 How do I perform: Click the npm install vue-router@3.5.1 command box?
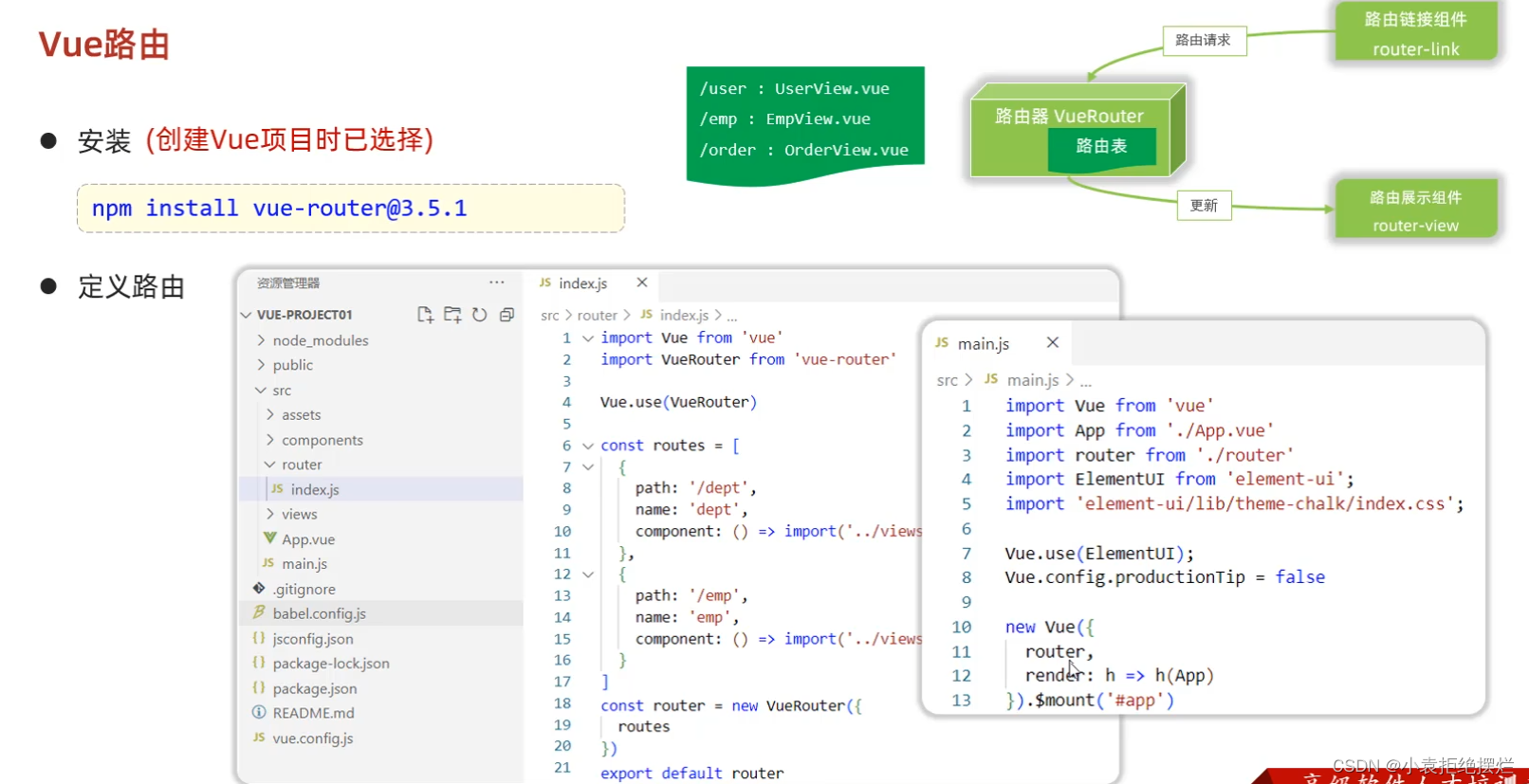[x=351, y=209]
